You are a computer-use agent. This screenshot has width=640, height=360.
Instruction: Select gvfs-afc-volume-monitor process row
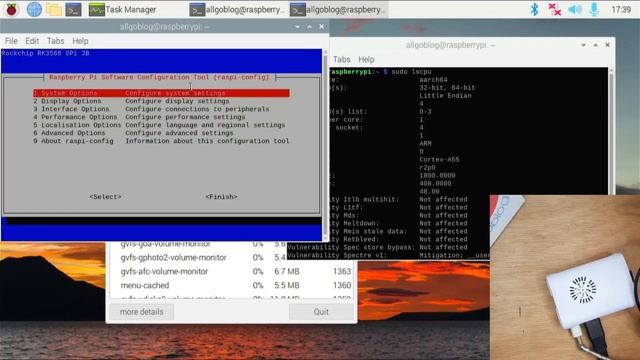231,271
